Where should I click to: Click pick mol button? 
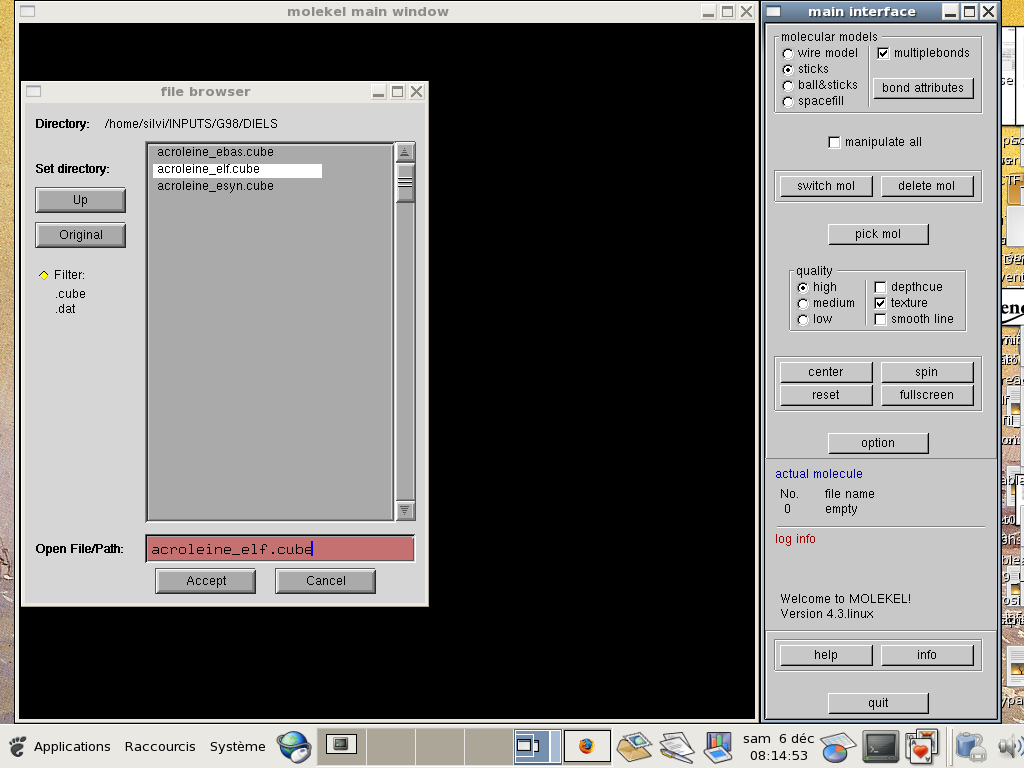[x=878, y=234]
